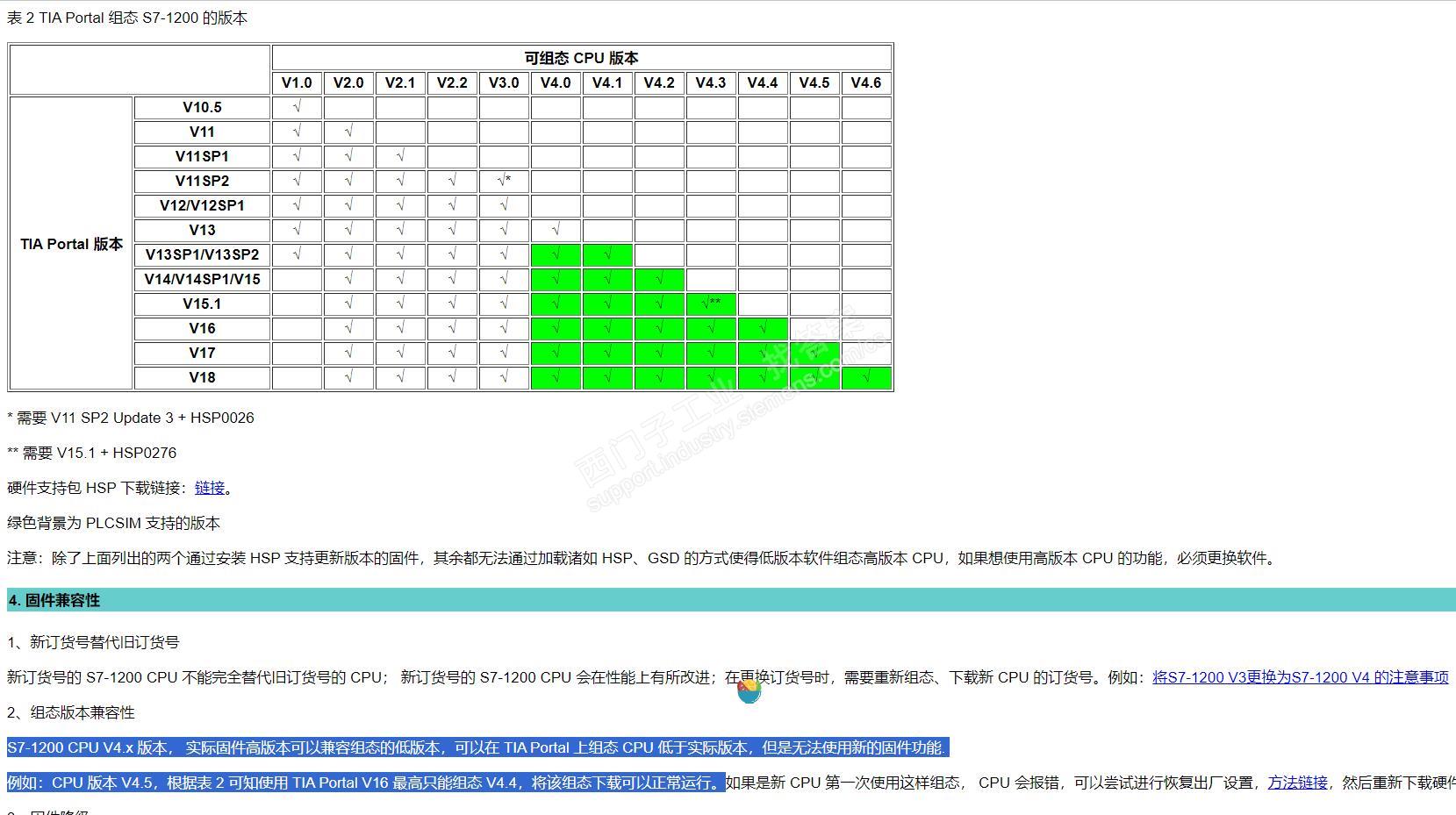Click the V17 row label
1456x815 pixels.
click(202, 354)
